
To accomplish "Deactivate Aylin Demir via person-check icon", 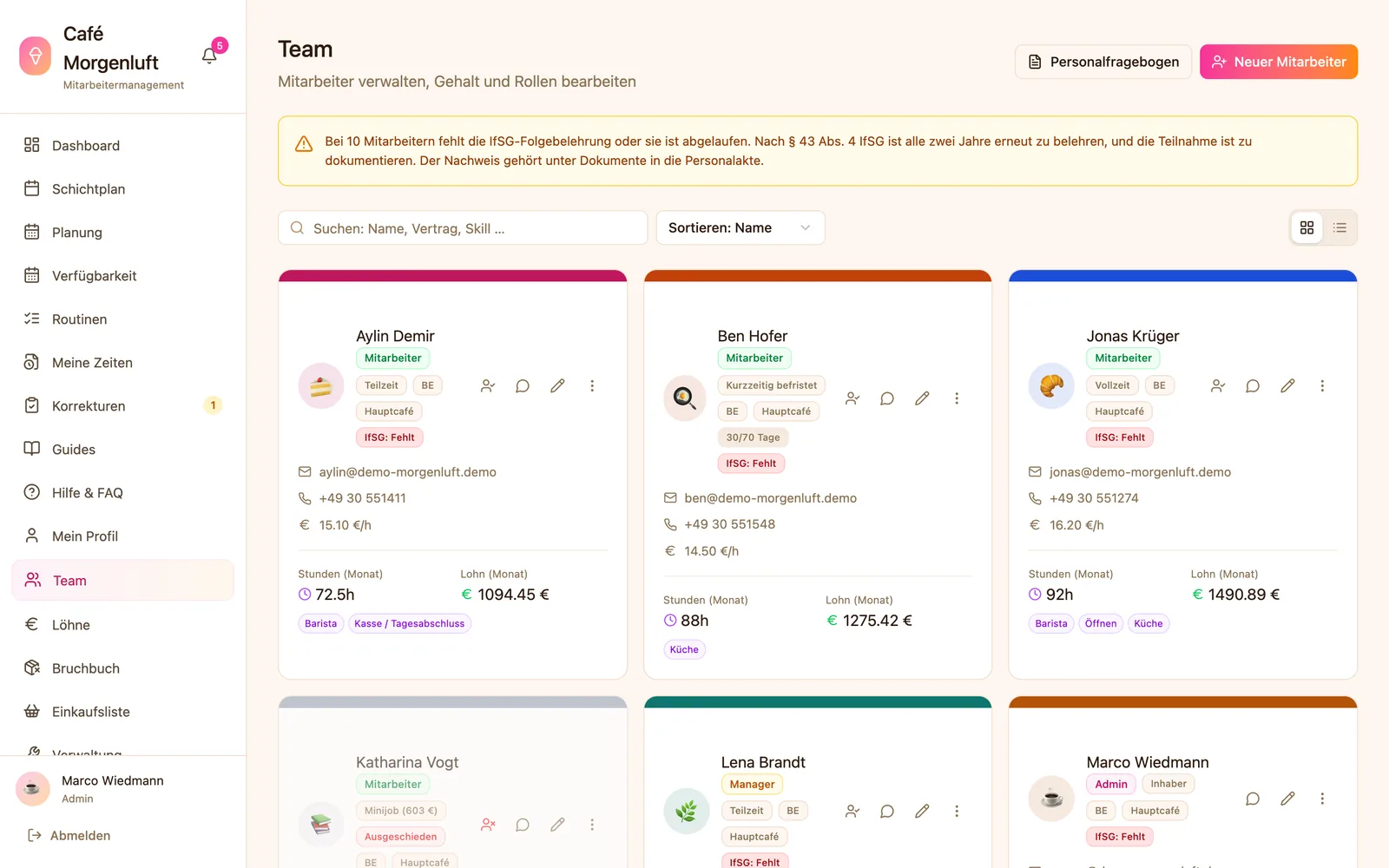I will 488,385.
